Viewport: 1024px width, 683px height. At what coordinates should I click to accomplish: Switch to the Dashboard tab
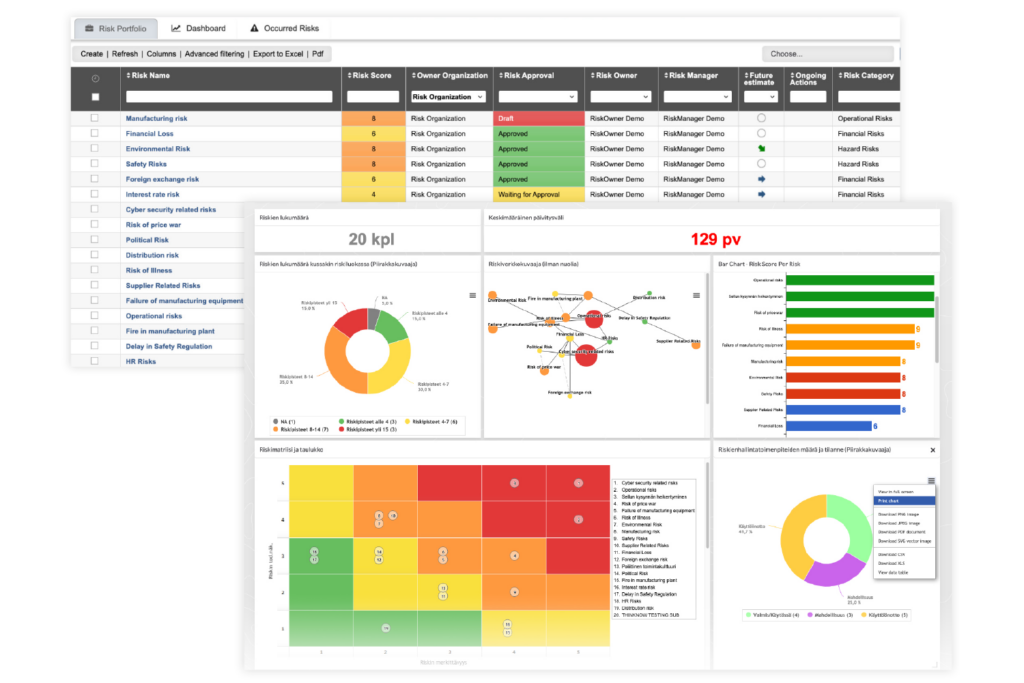(x=198, y=29)
